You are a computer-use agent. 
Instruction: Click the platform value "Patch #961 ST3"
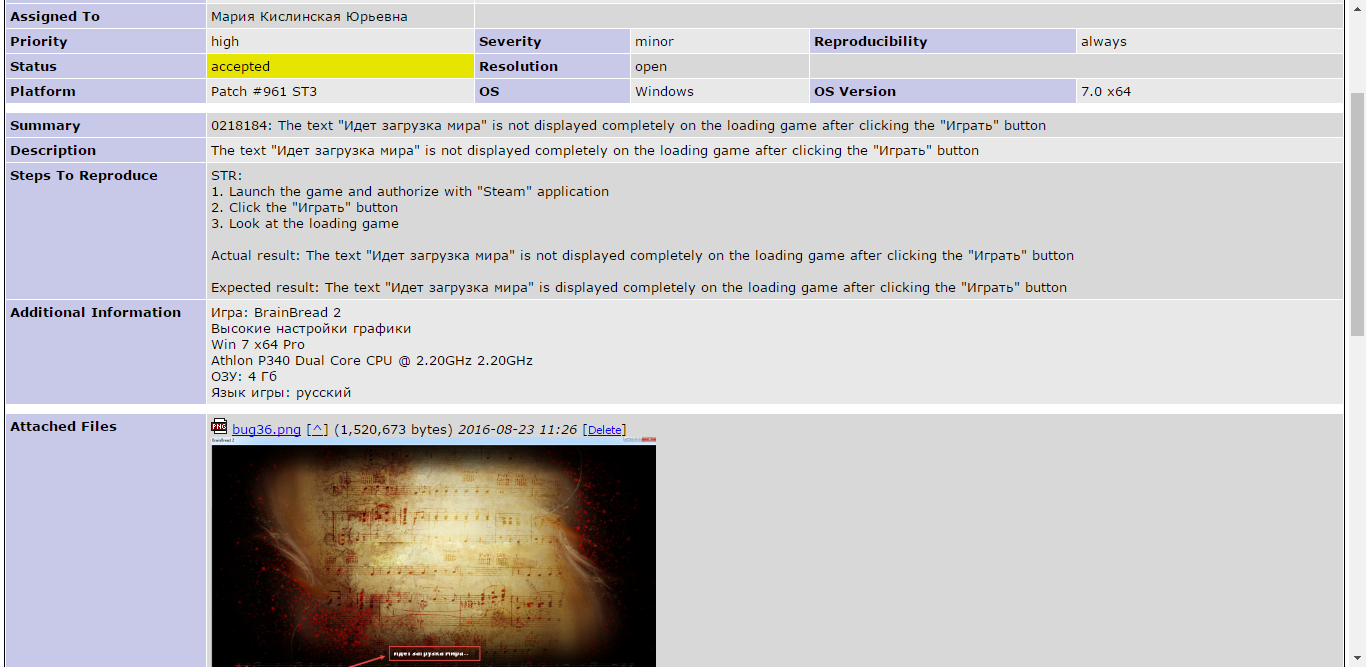click(x=264, y=92)
